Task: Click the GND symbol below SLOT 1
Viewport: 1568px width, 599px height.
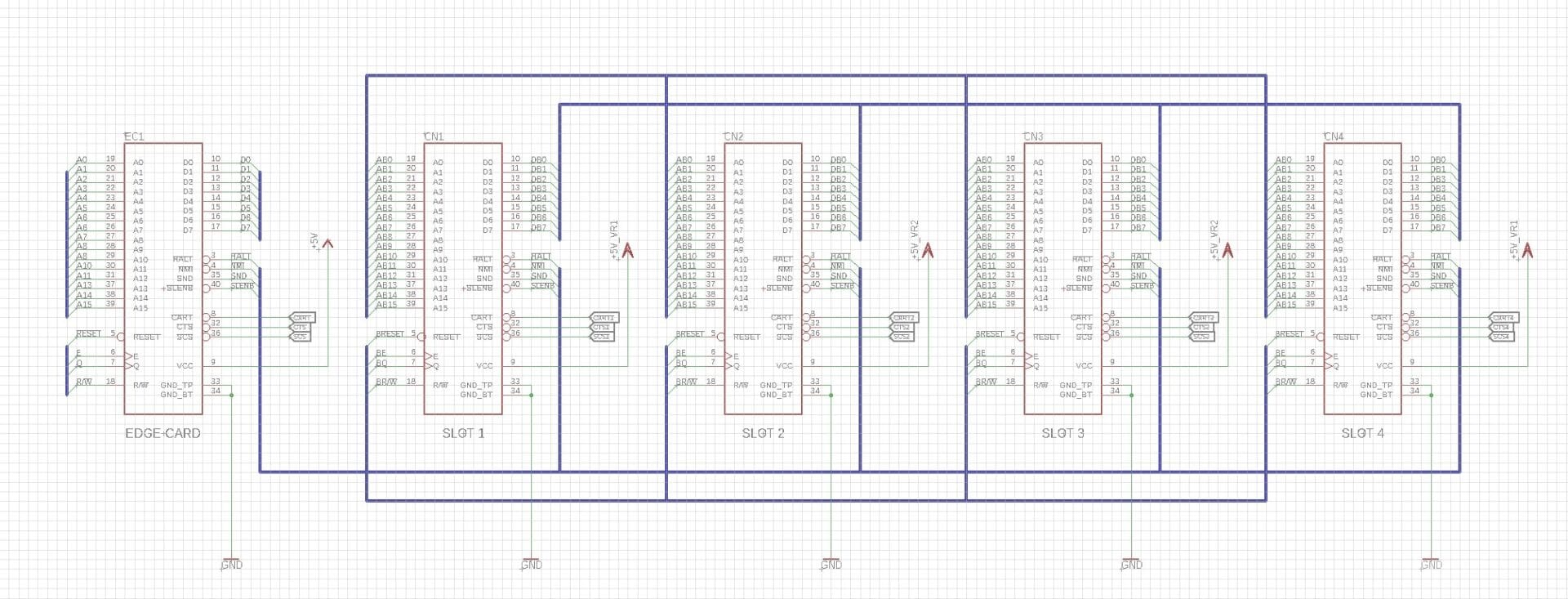Action: pyautogui.click(x=532, y=564)
